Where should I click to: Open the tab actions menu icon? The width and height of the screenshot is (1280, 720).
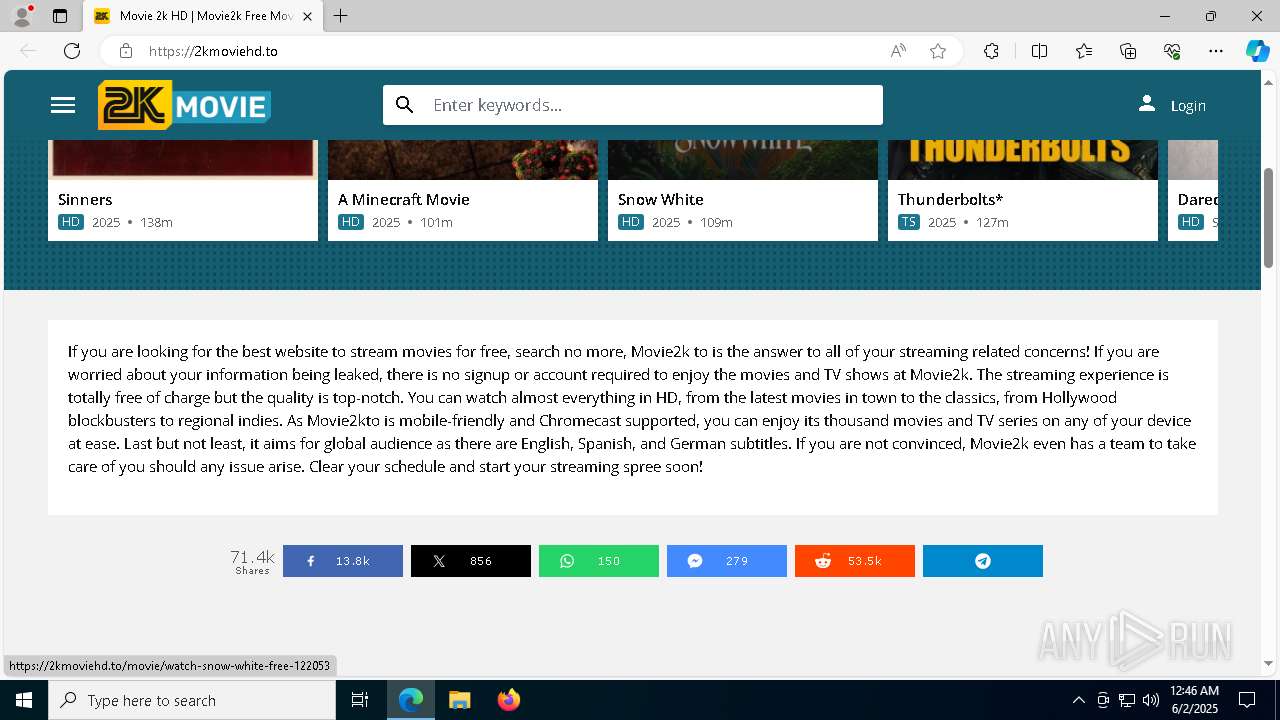tap(60, 16)
